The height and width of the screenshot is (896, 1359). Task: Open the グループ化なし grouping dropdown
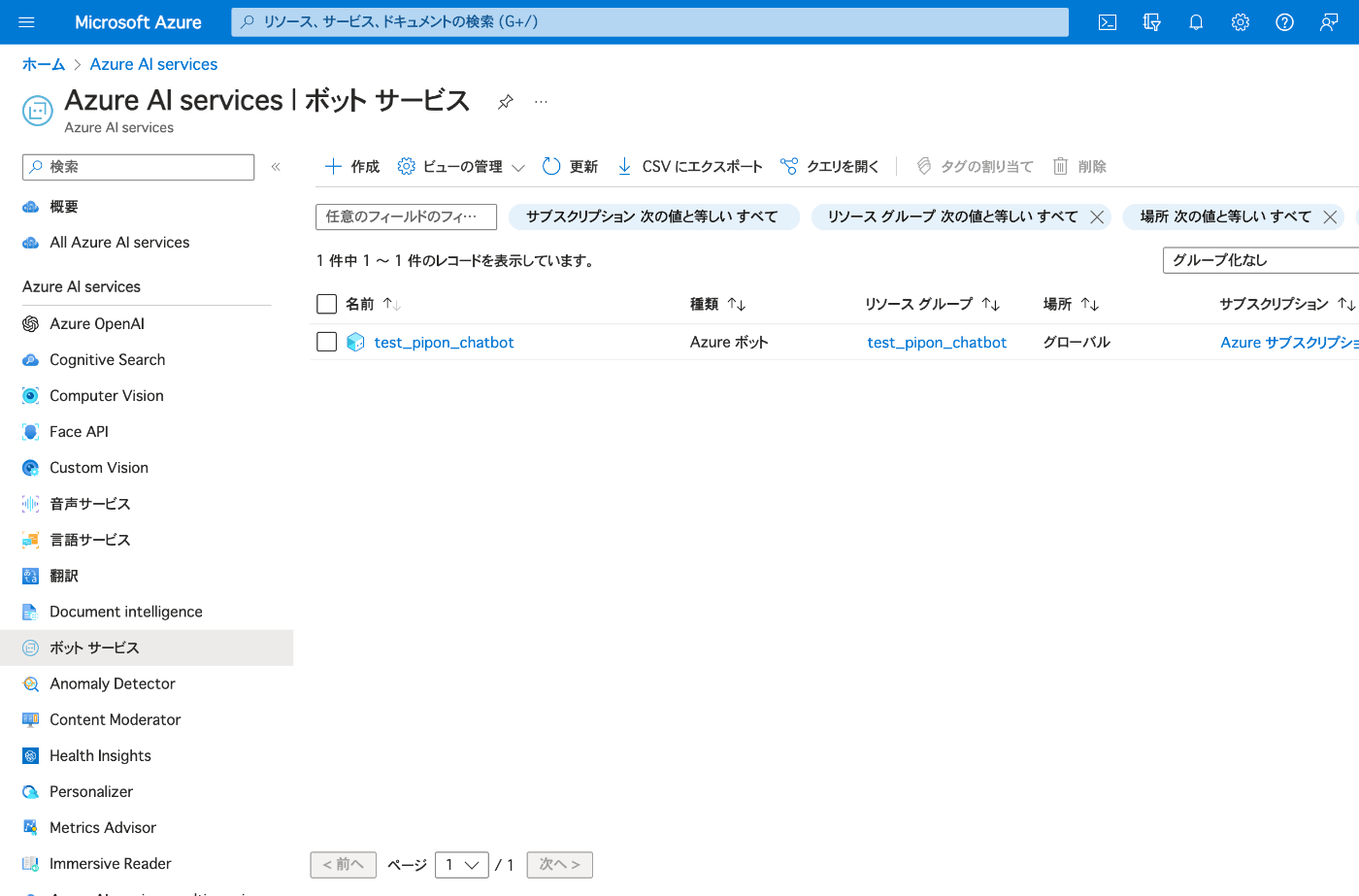pos(1261,260)
